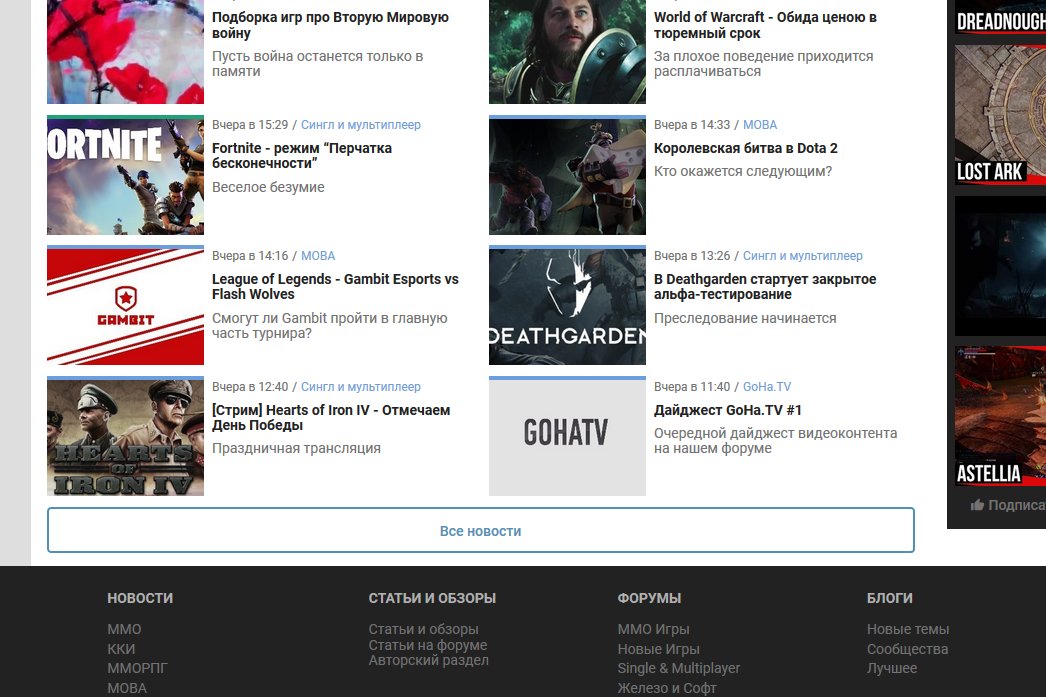Screen dimensions: 1046x697
Task: Open the Dota 2 article thumbnail
Action: point(567,175)
